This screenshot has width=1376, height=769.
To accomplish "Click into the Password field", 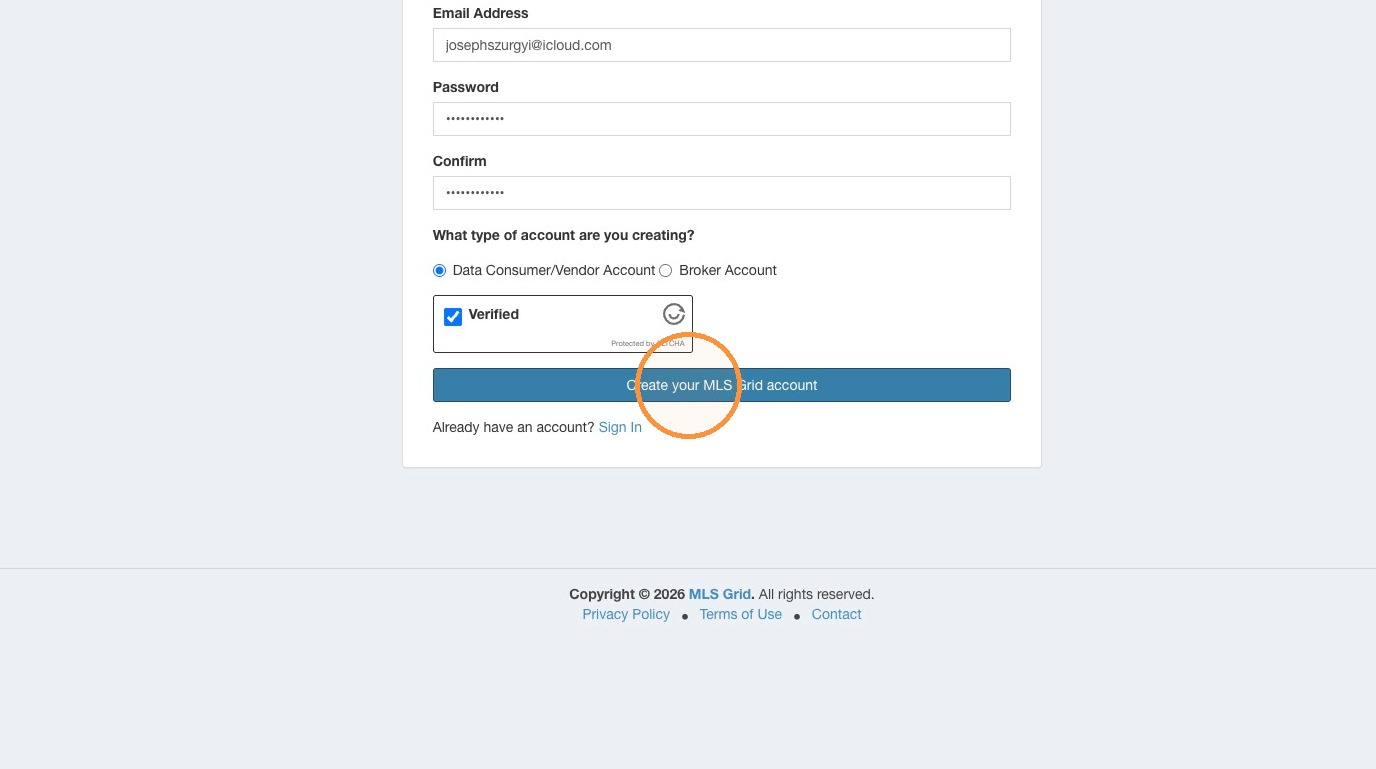I will (x=722, y=119).
